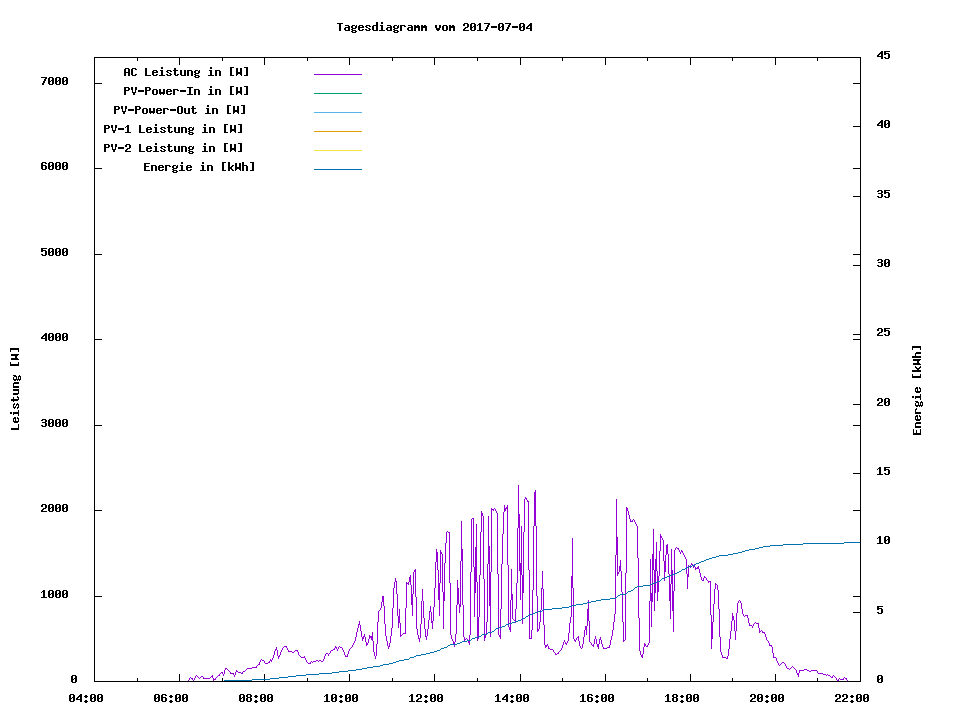Click the light blue PV-Power-Out legend line

(x=337, y=112)
